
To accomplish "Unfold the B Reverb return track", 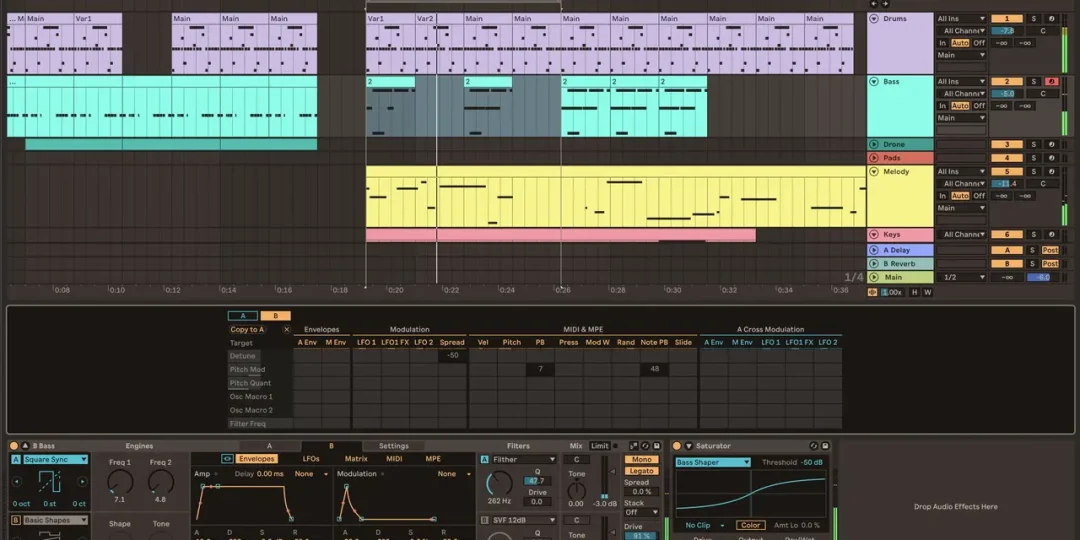I will (x=874, y=264).
